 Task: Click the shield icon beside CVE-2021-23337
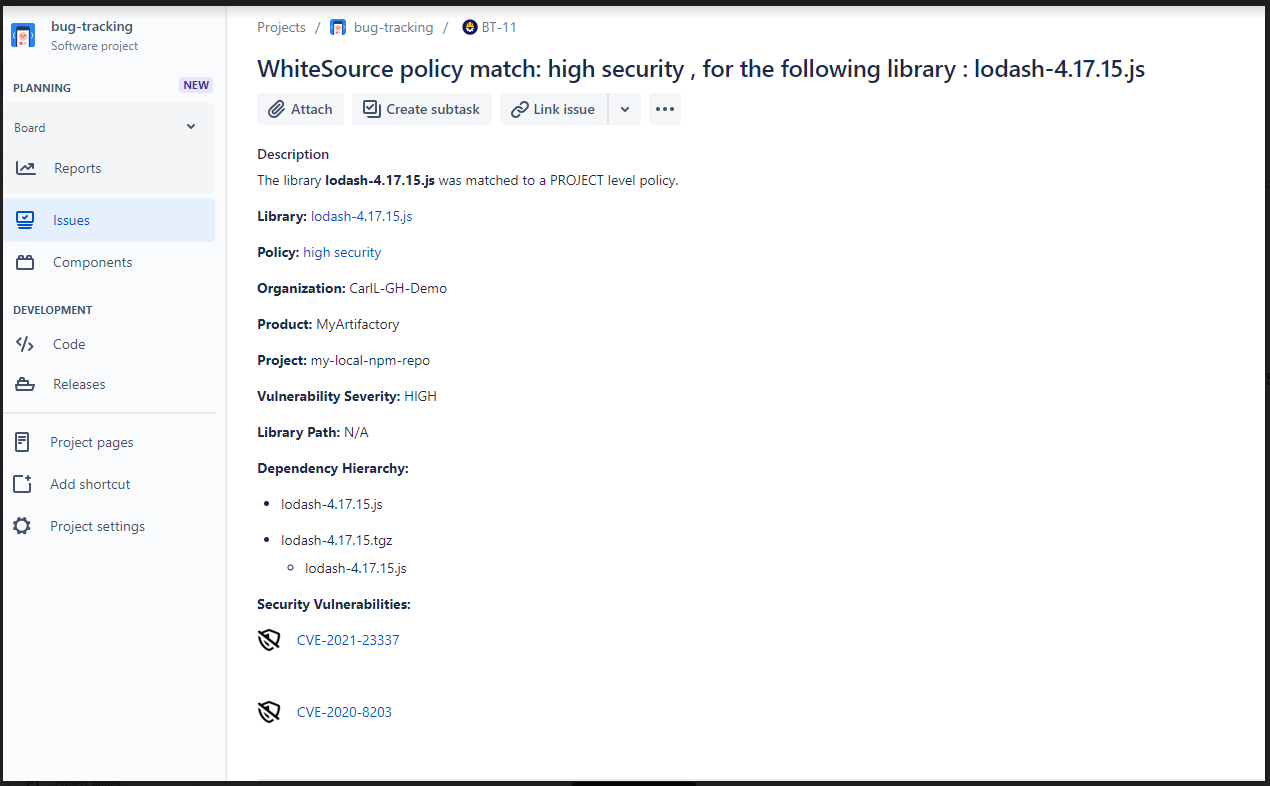pyautogui.click(x=269, y=640)
